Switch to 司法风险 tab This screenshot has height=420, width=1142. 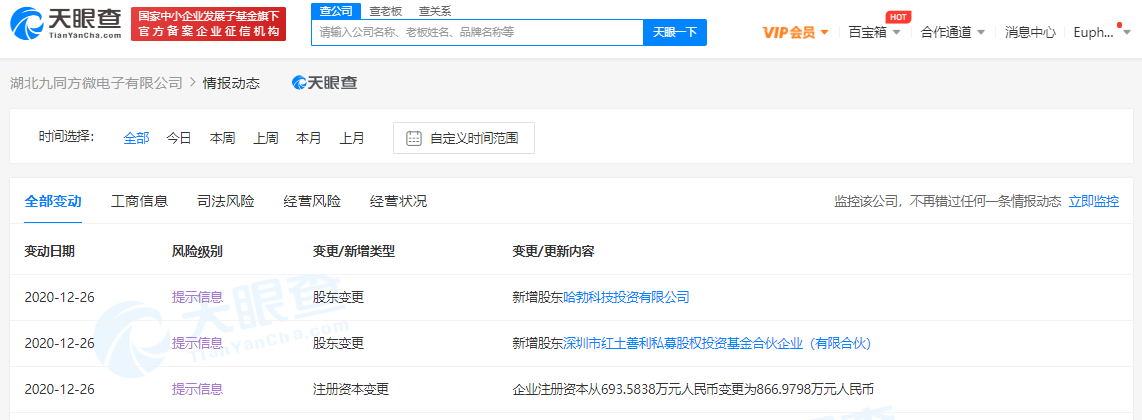[226, 202]
